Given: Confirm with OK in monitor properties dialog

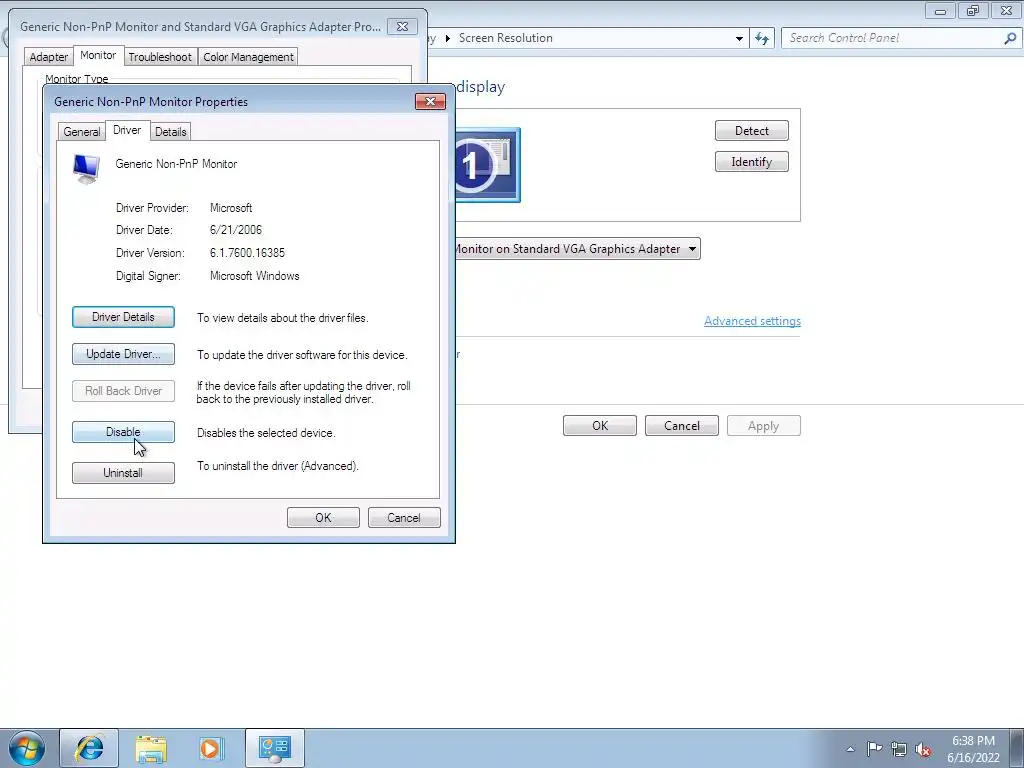Looking at the screenshot, I should click(x=323, y=517).
